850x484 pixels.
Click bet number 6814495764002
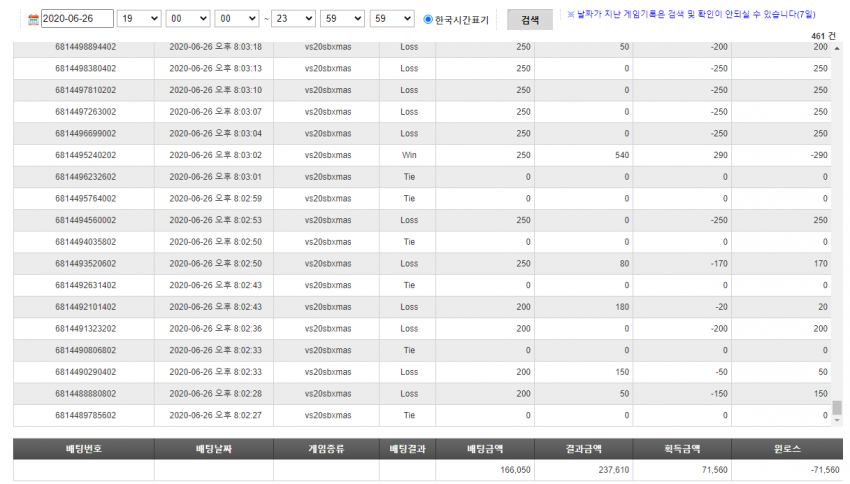86,199
